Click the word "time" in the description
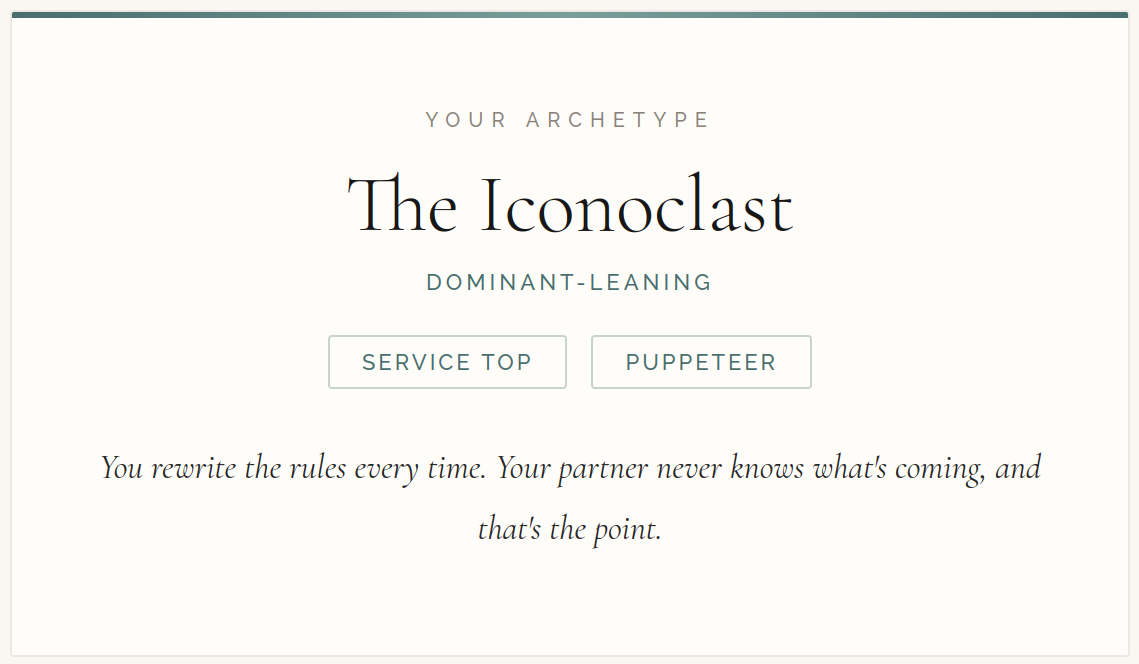 tap(458, 468)
